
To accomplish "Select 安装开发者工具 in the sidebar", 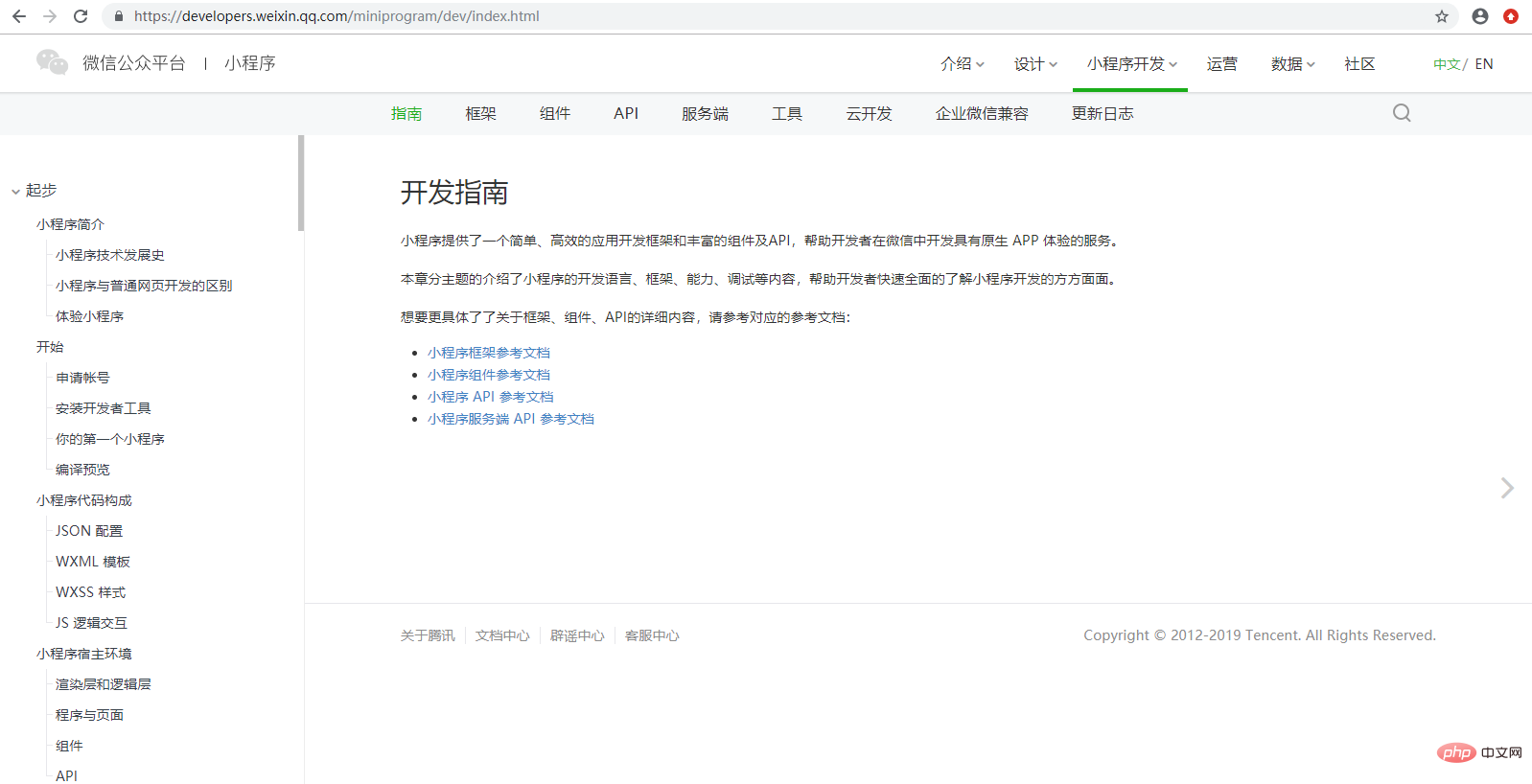I will click(104, 408).
